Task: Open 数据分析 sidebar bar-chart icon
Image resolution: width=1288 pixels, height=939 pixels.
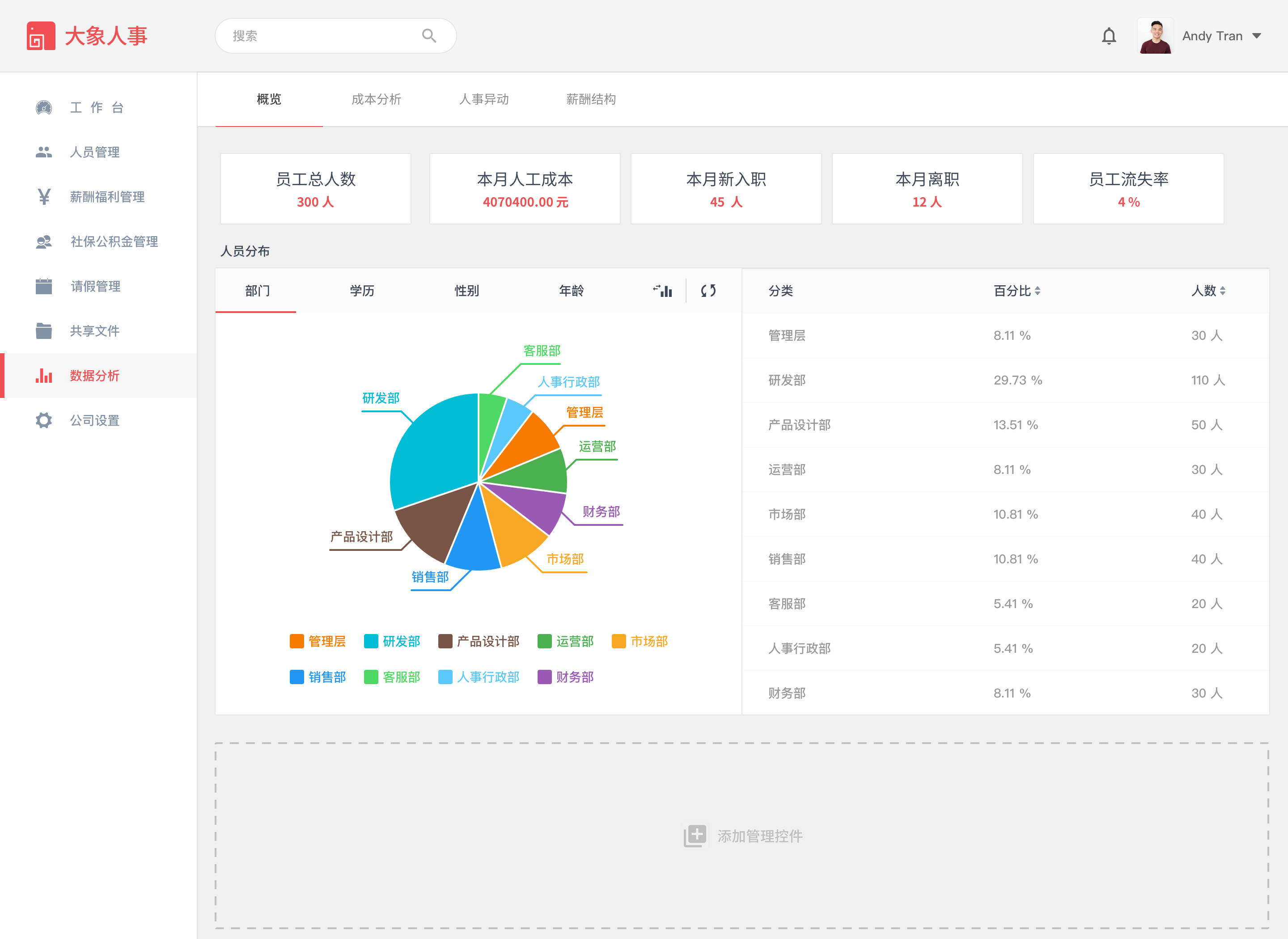Action: coord(44,376)
